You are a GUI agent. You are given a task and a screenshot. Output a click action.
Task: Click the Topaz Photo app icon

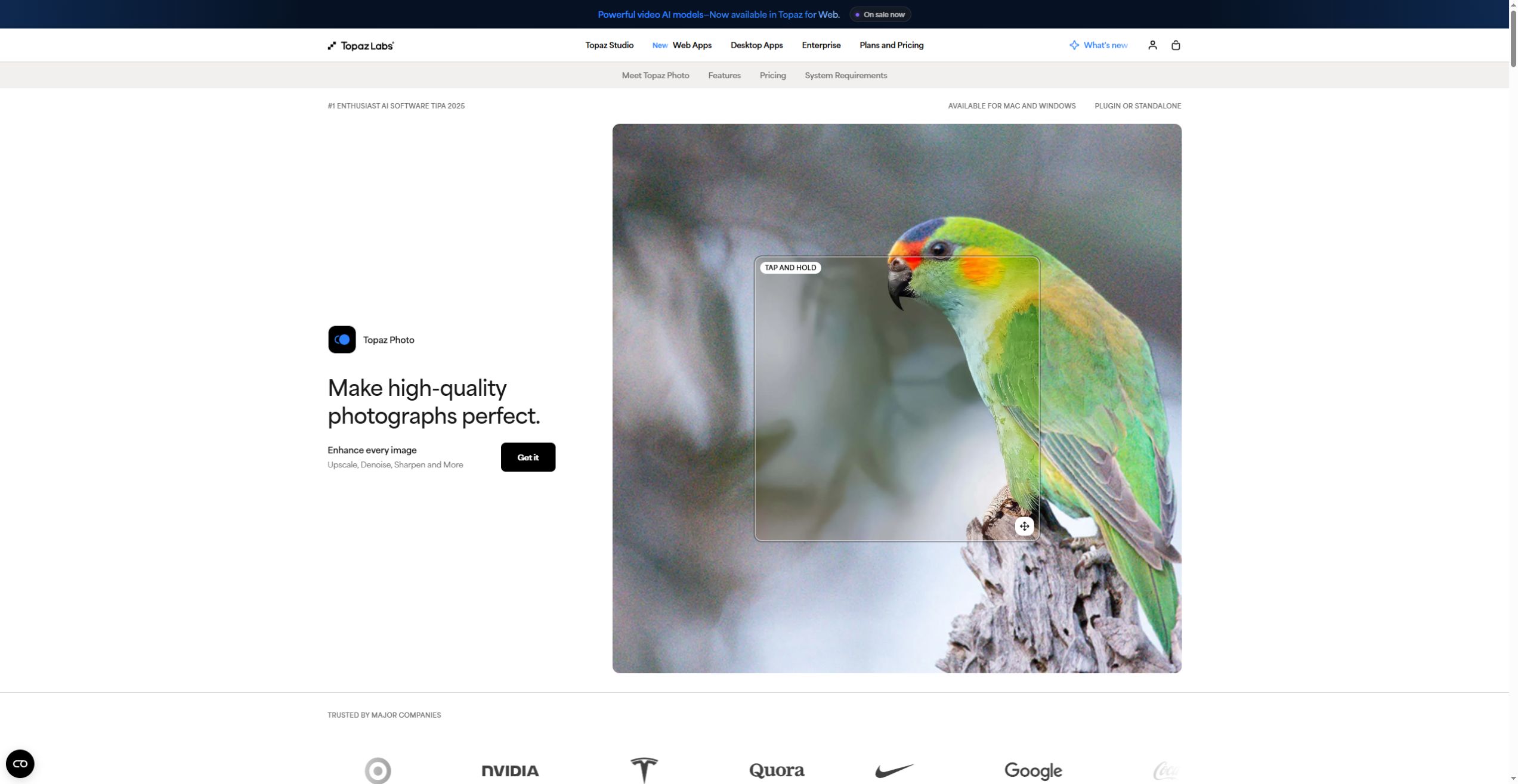pyautogui.click(x=342, y=340)
